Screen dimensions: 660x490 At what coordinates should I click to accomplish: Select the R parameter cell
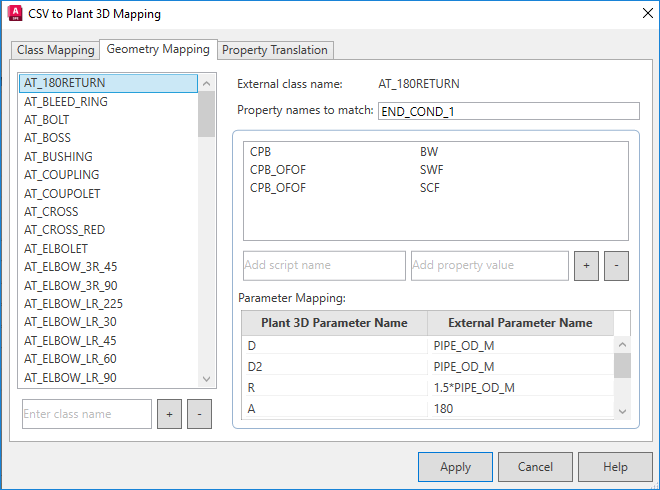tap(335, 388)
